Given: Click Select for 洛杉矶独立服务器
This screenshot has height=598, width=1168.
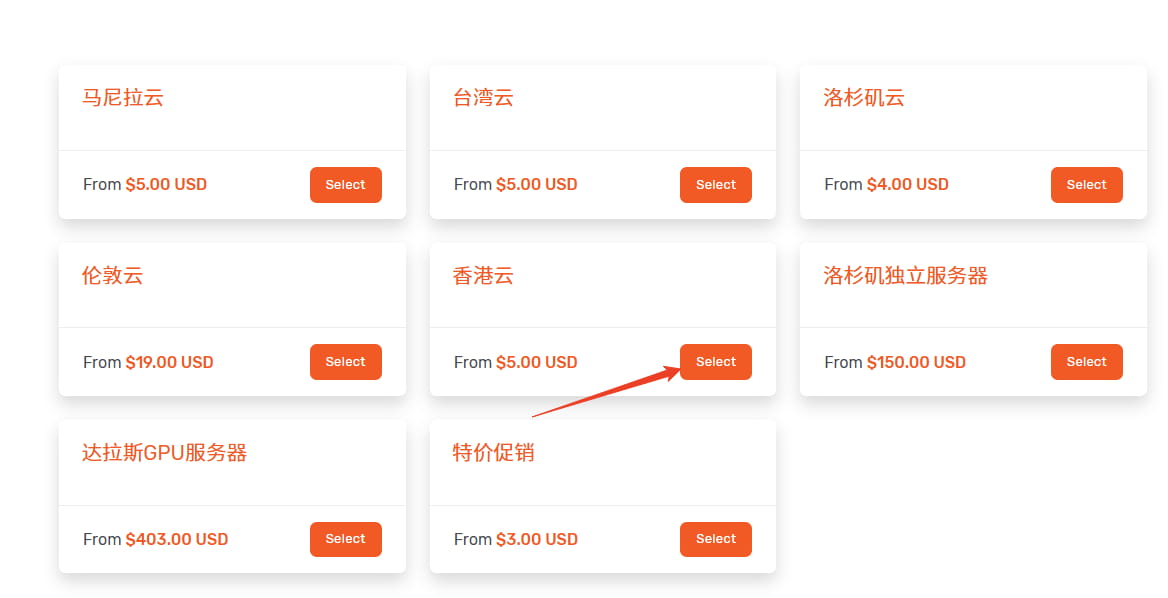Looking at the screenshot, I should (x=1086, y=362).
